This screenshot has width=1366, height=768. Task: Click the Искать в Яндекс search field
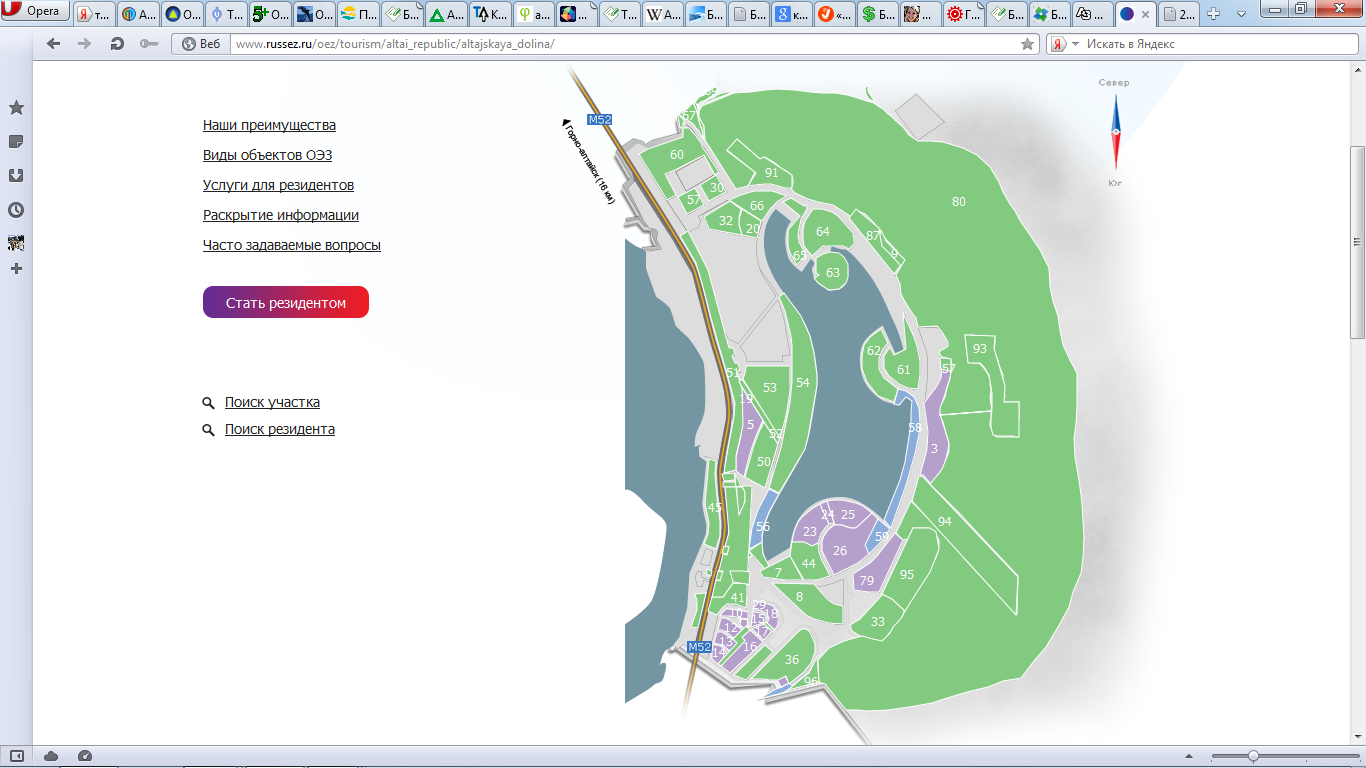(1200, 44)
